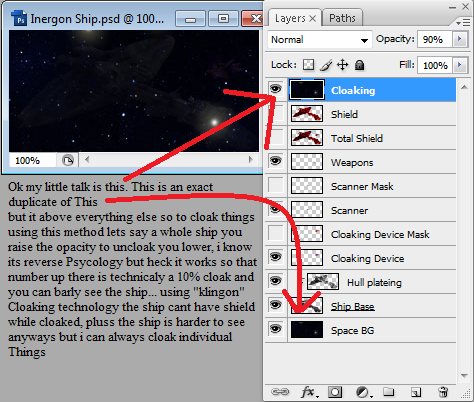Lock transparent pixels icon
Screen dimensions: 474x402
click(x=308, y=65)
